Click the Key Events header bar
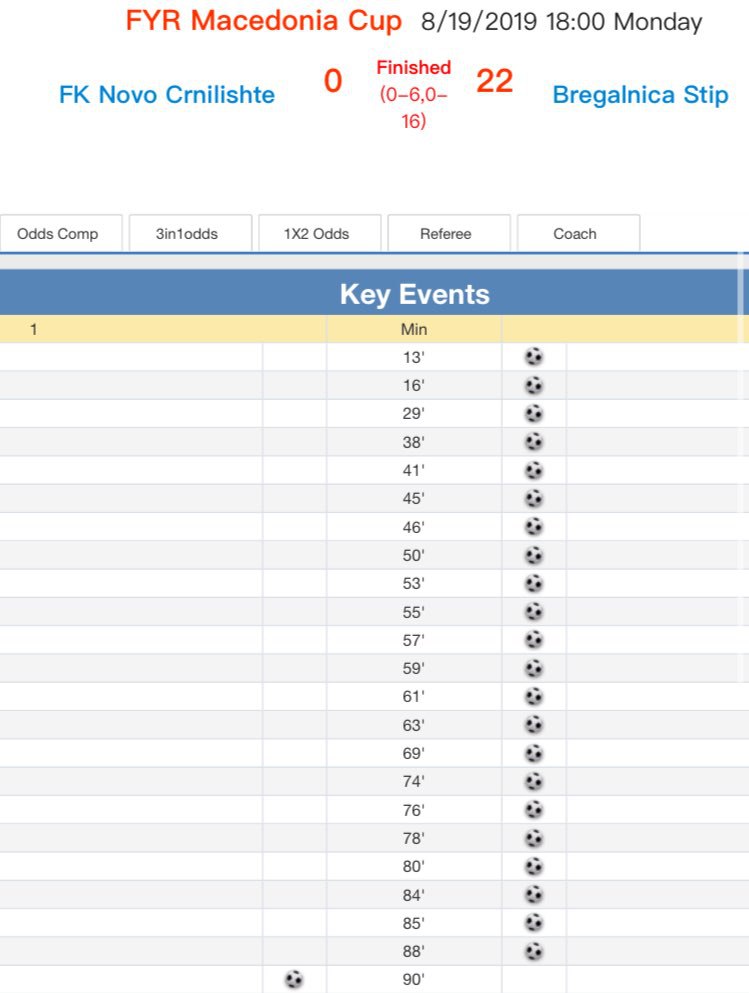Viewport: 749px width, 993px height. [x=374, y=294]
